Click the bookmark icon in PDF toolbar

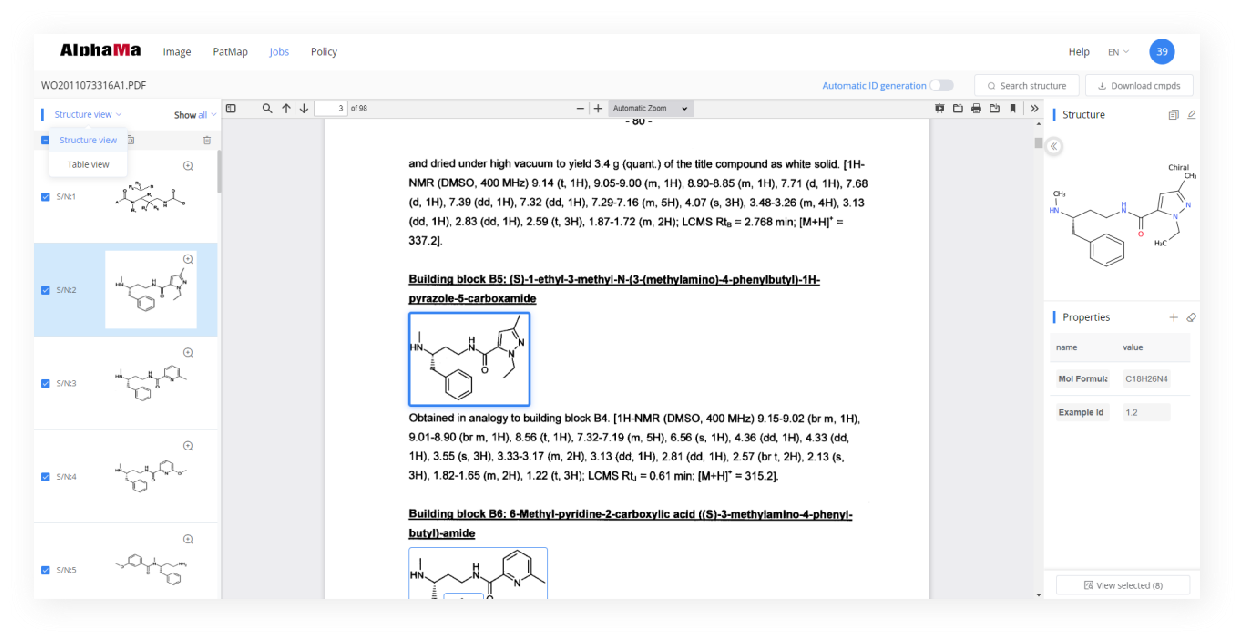[x=1013, y=108]
